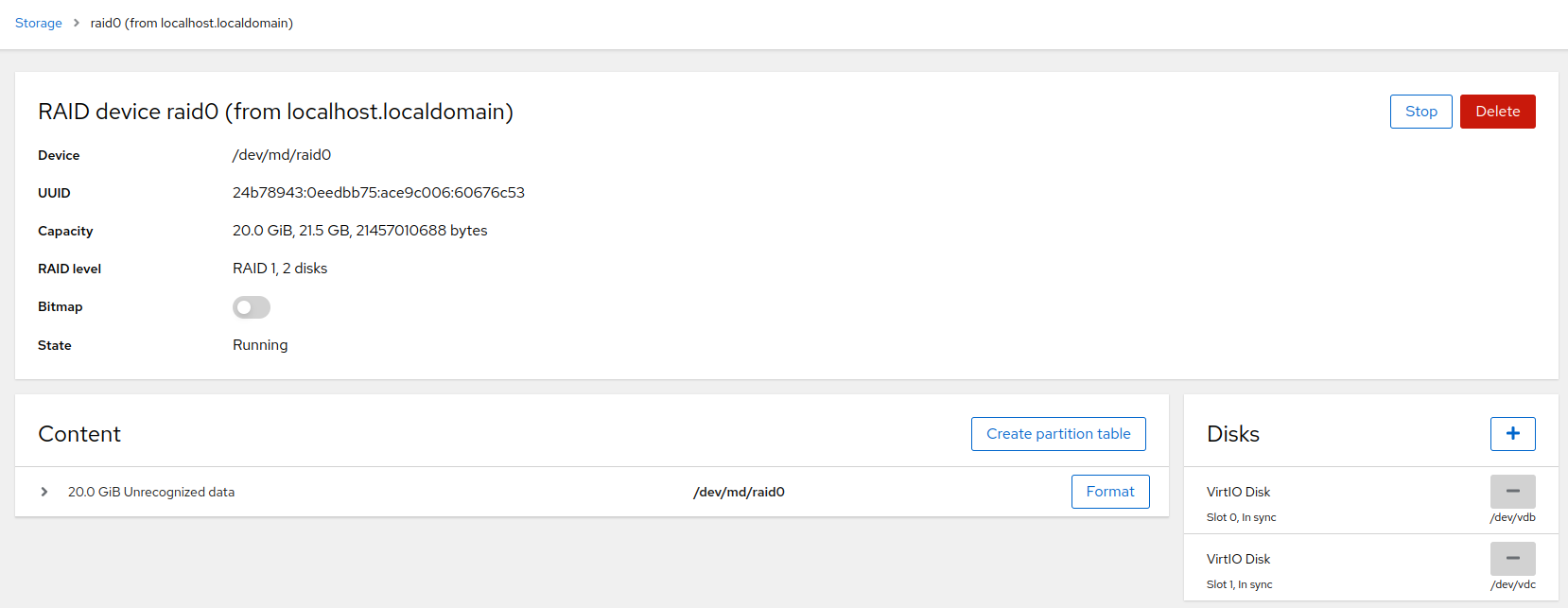Screen dimensions: 1568x608
Task: Toggle the Bitmap switch
Action: coord(252,307)
